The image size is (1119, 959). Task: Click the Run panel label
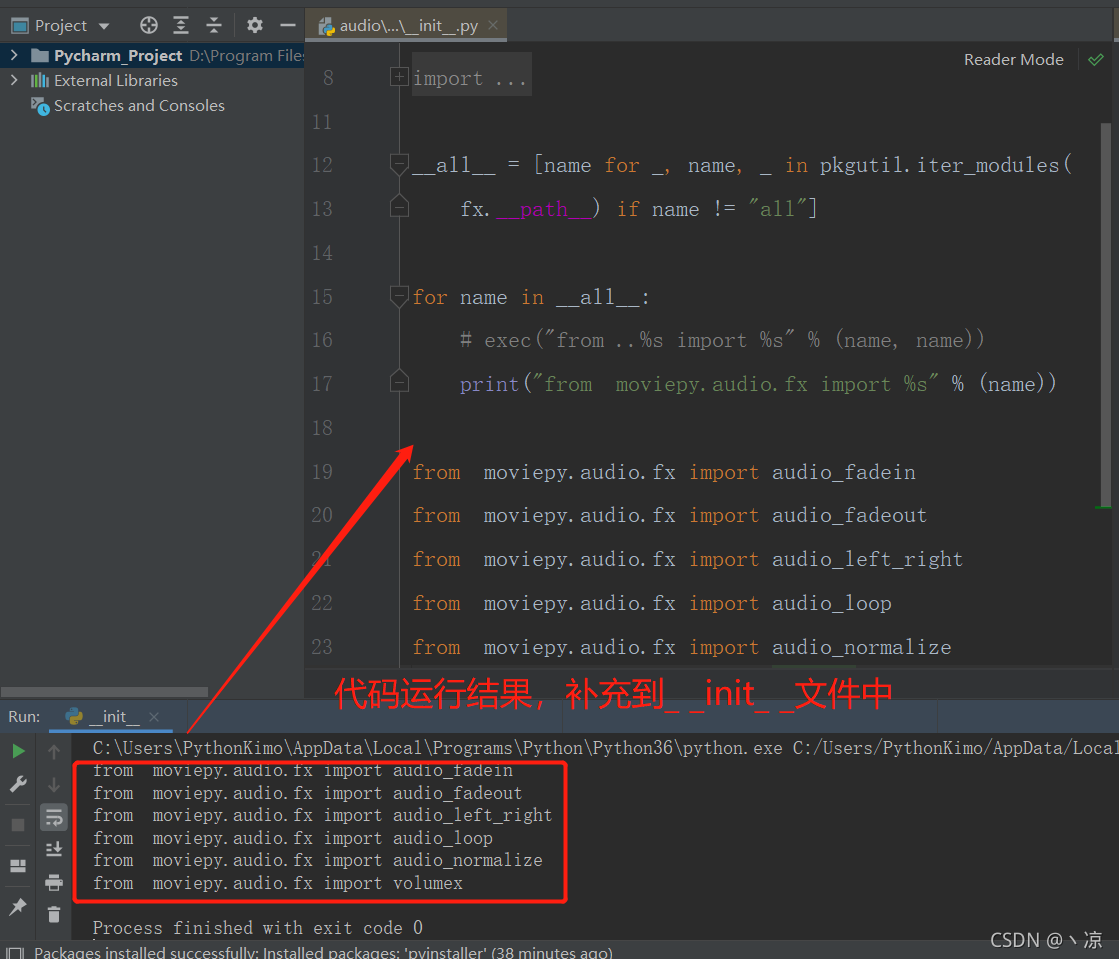click(x=24, y=716)
